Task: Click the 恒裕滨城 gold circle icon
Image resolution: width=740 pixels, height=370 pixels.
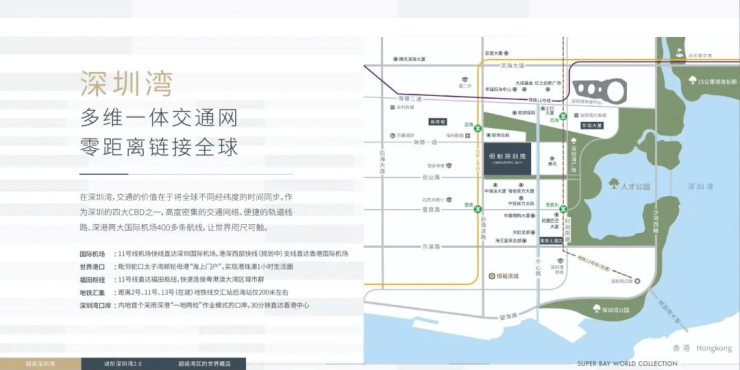Action: click(492, 276)
